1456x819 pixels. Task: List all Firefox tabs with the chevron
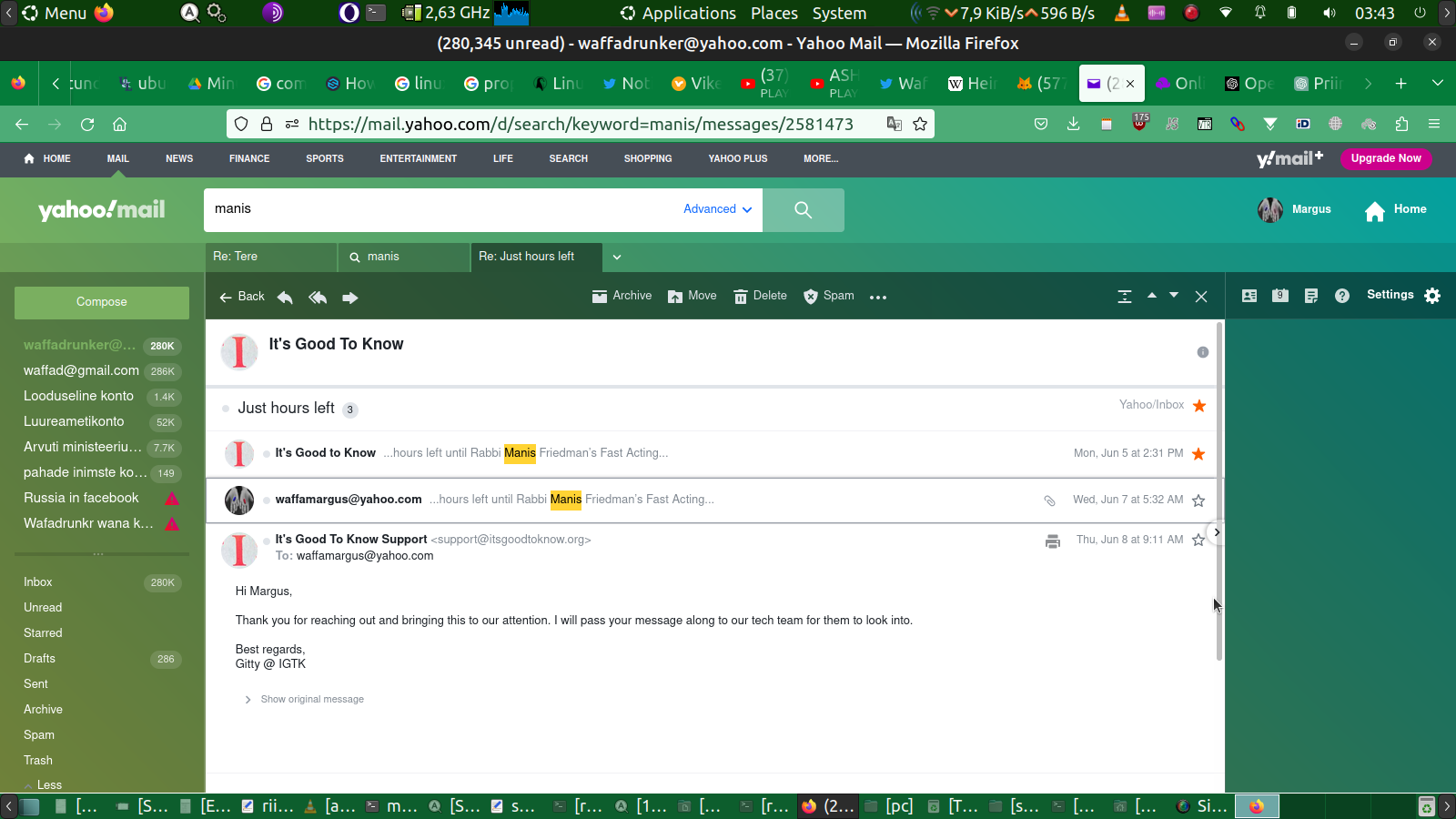(x=1438, y=84)
